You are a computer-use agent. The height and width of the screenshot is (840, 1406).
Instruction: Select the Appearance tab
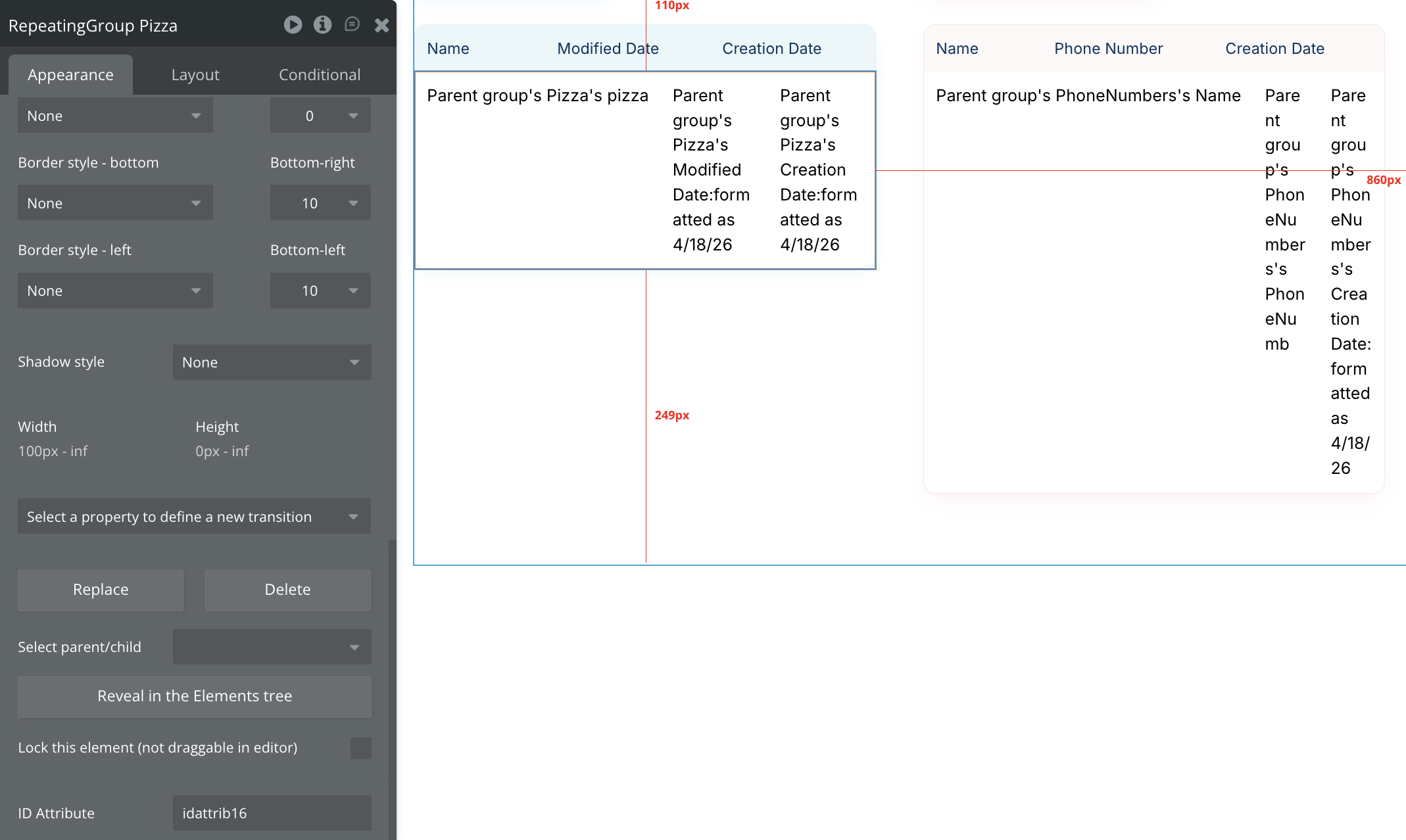pos(70,75)
